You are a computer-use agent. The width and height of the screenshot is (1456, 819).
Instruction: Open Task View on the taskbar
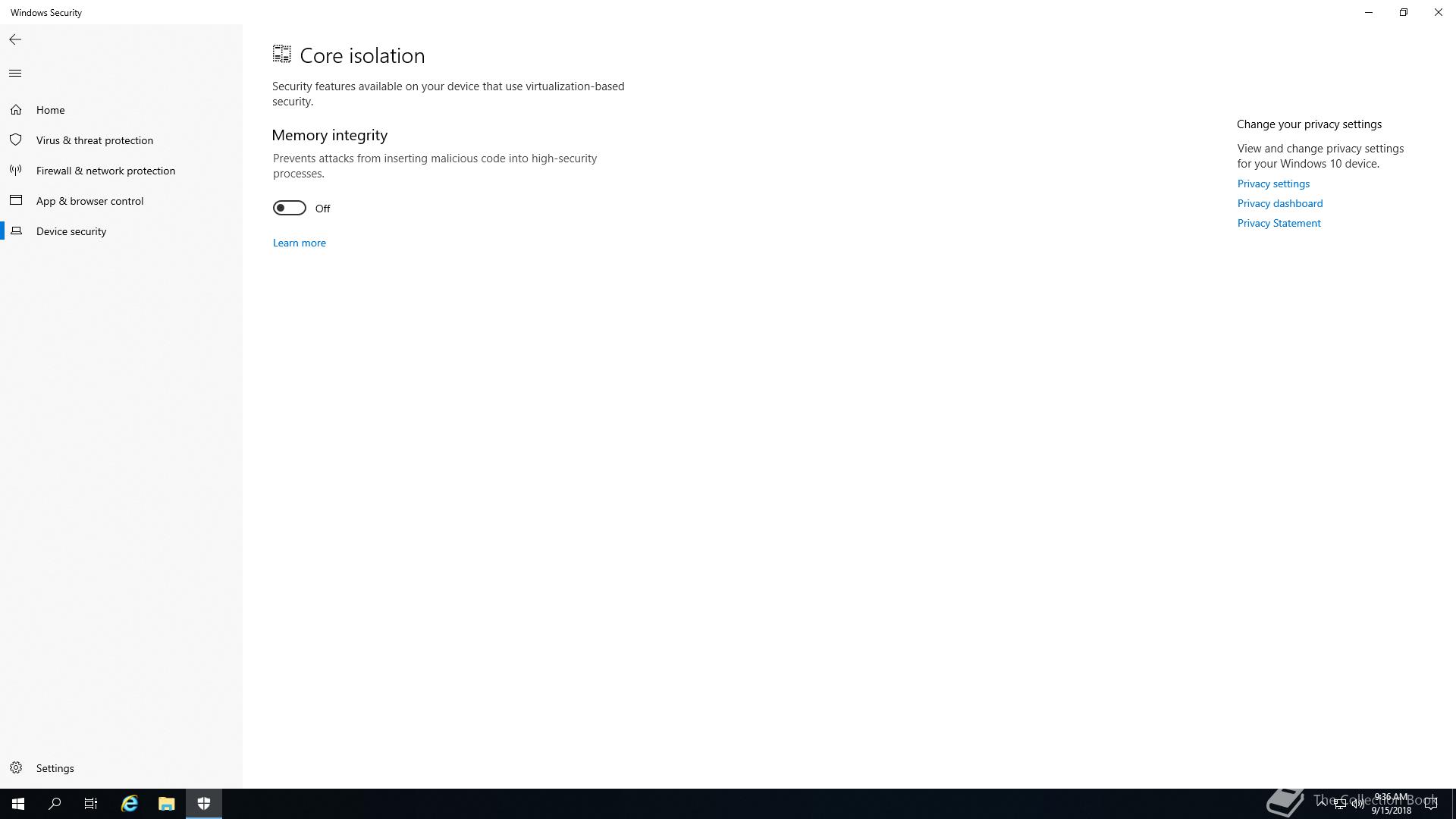pos(91,804)
